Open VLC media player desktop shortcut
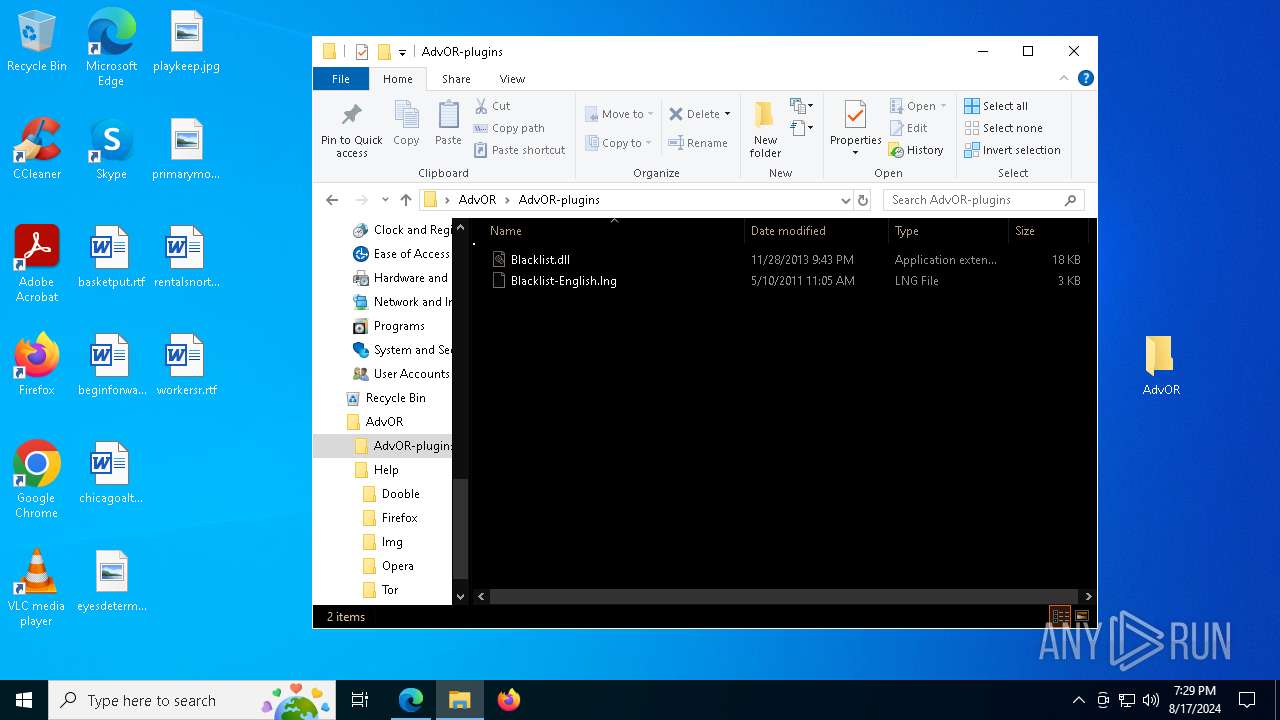 pos(37,588)
